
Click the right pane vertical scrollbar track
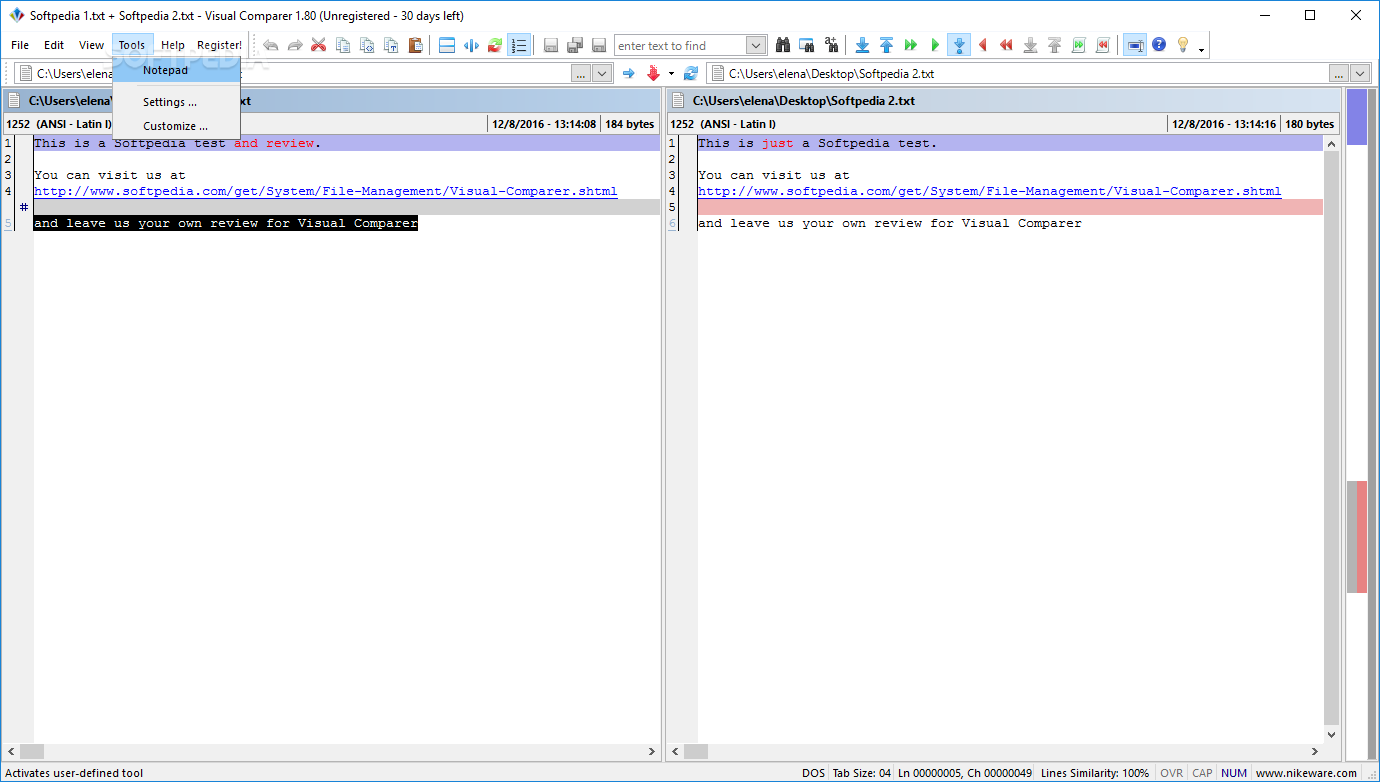(x=1331, y=439)
